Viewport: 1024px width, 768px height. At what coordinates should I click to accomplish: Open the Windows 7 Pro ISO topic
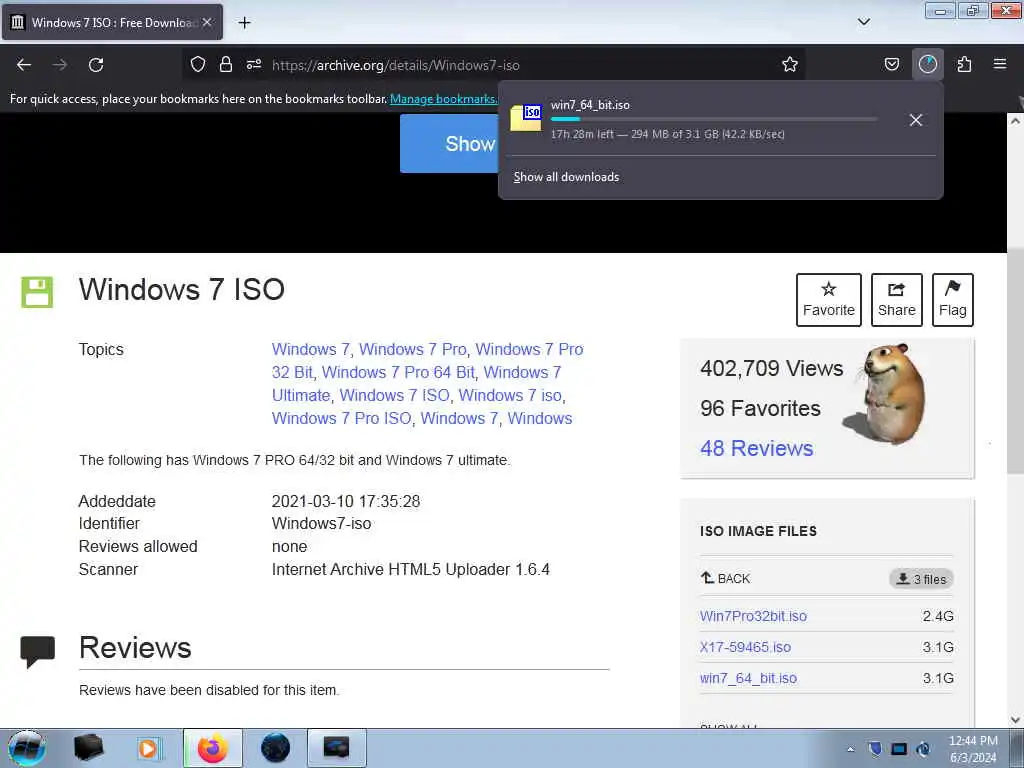(342, 419)
